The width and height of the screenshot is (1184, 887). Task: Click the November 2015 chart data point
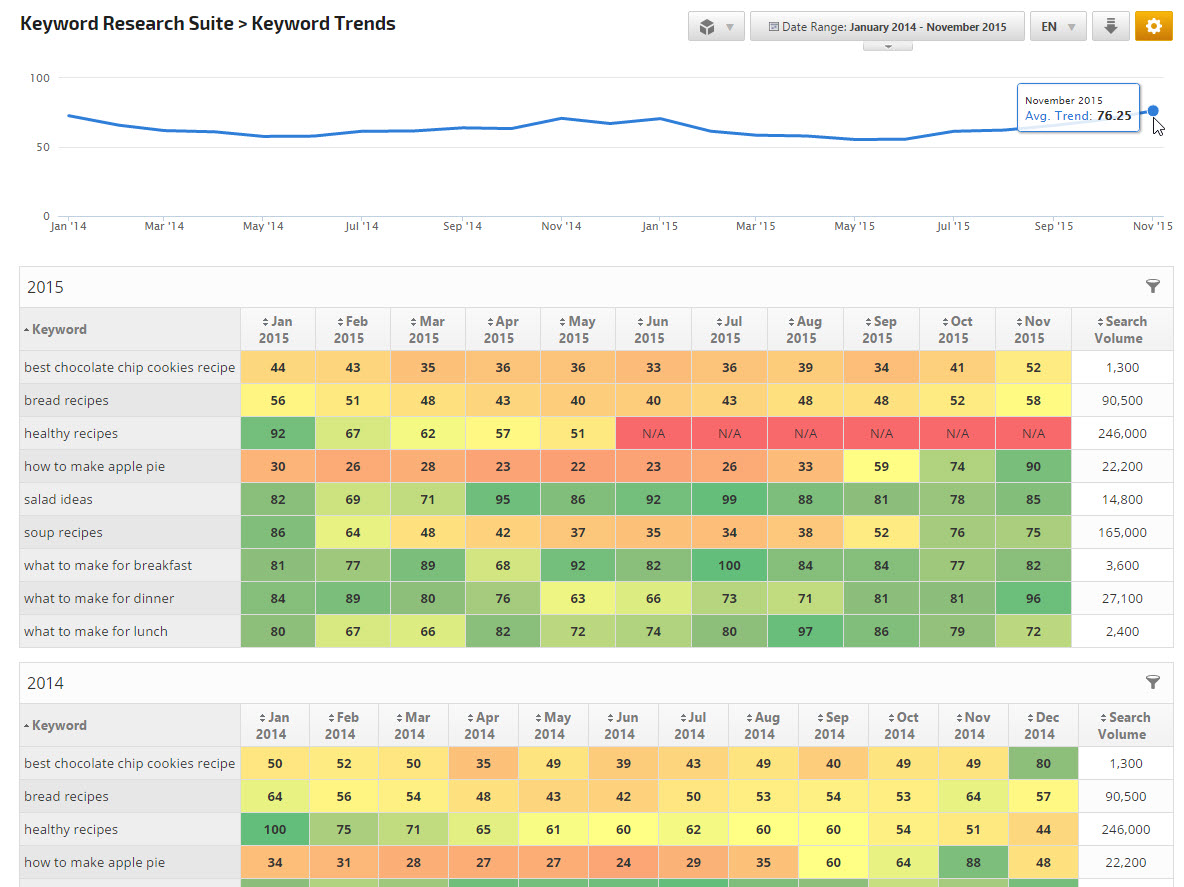(x=1153, y=111)
